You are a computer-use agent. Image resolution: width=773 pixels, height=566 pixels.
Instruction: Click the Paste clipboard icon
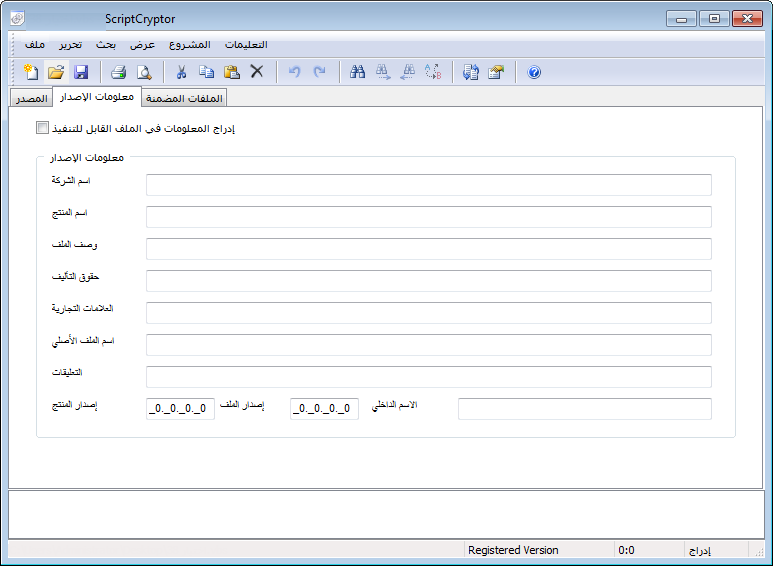(x=232, y=72)
